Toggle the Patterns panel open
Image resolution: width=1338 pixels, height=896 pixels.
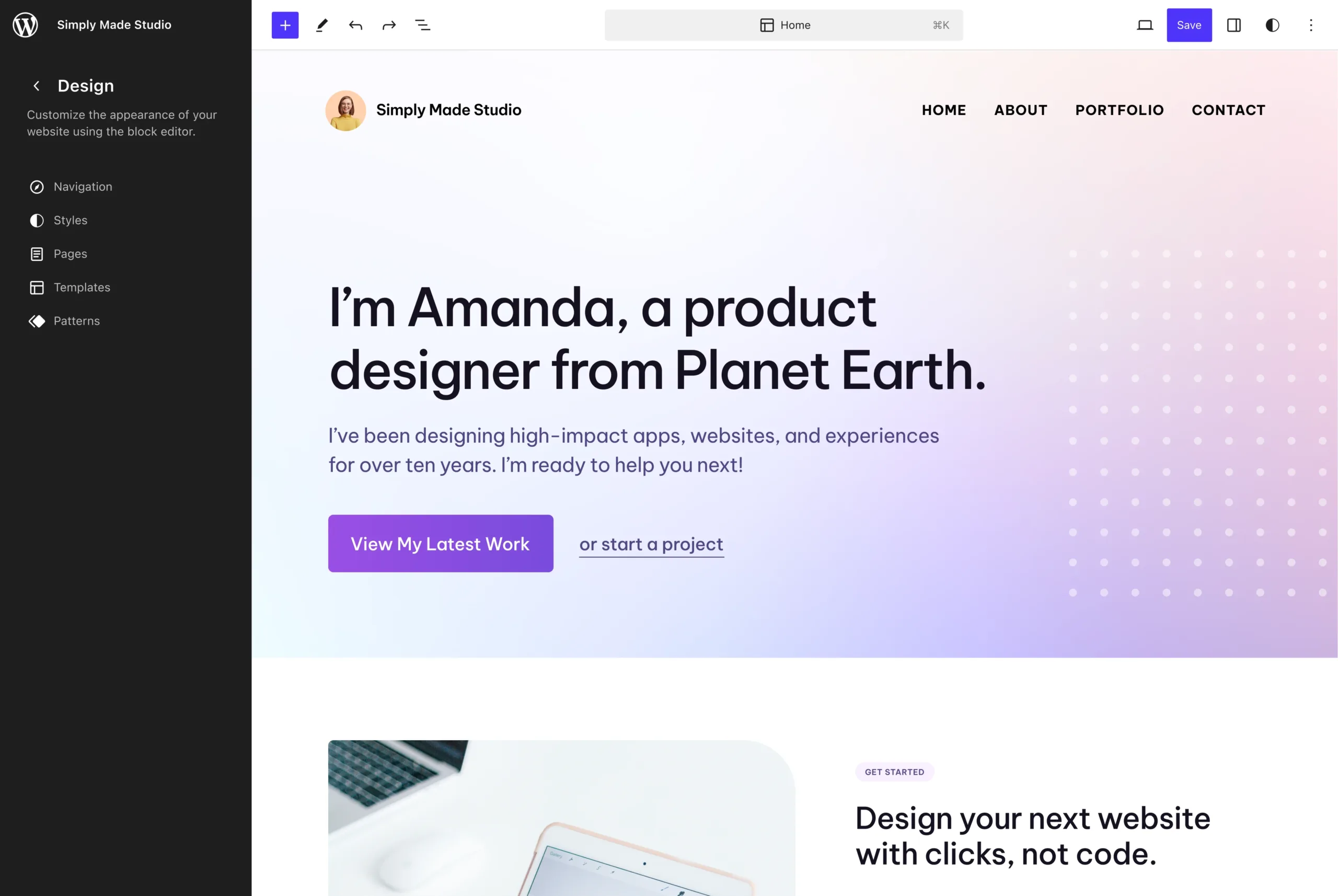pos(76,321)
